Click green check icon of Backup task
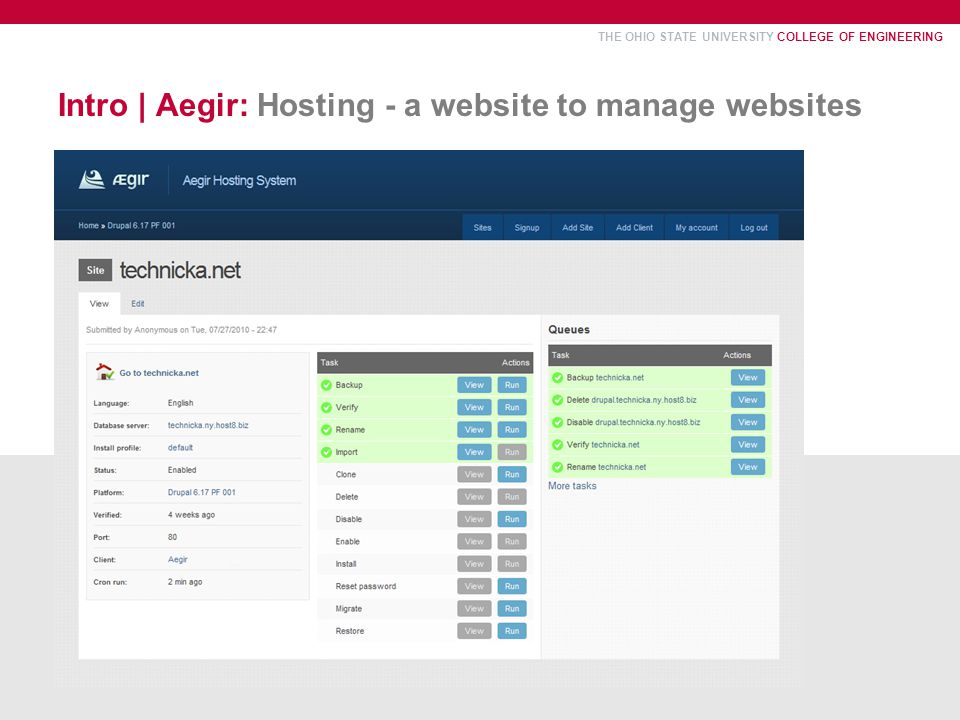Viewport: 960px width, 720px height. click(326, 385)
